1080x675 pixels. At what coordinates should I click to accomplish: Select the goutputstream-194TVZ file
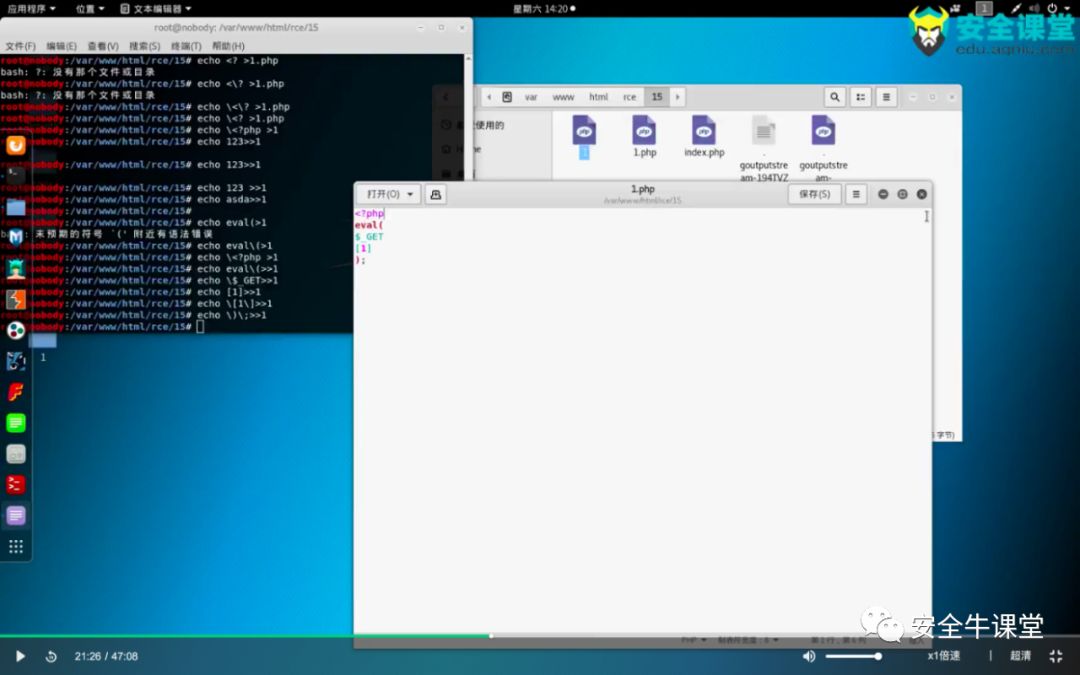763,148
